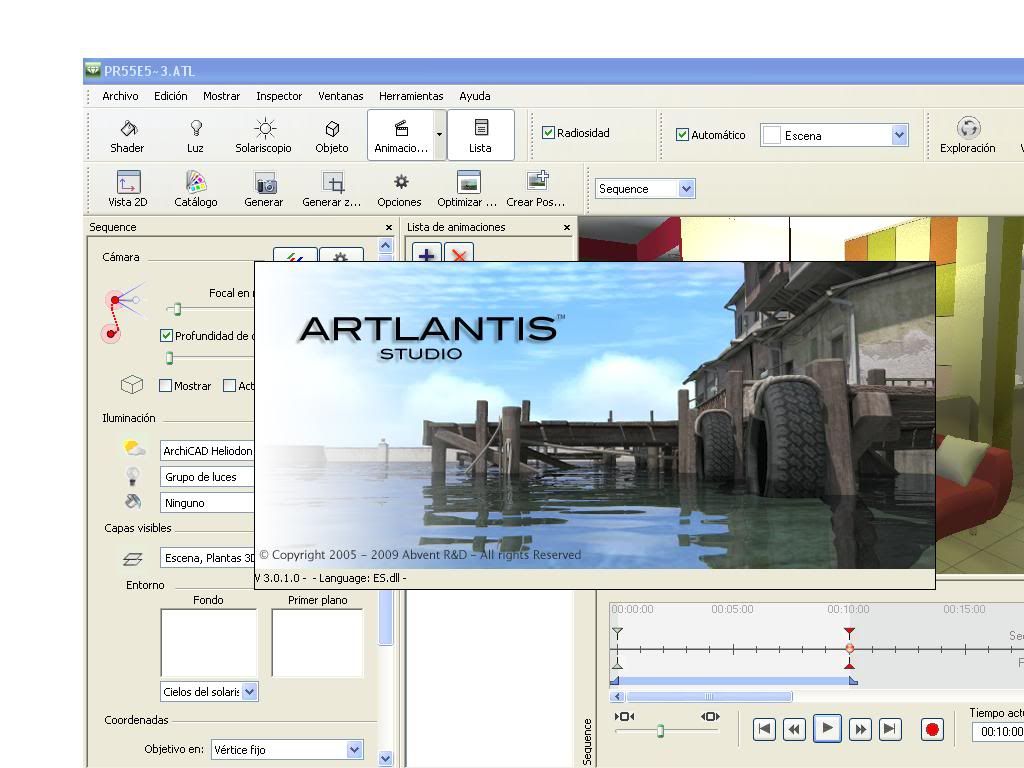Click the light bulb group icon

pyautogui.click(x=133, y=476)
